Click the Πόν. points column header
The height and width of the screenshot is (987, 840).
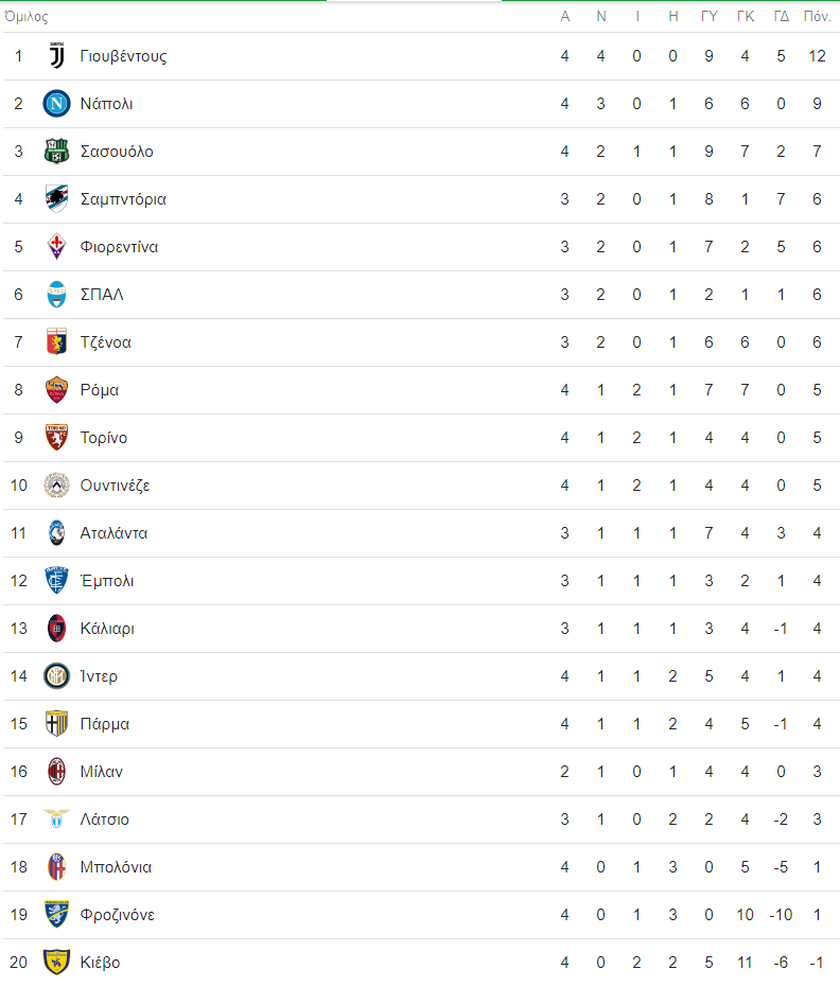click(x=817, y=16)
